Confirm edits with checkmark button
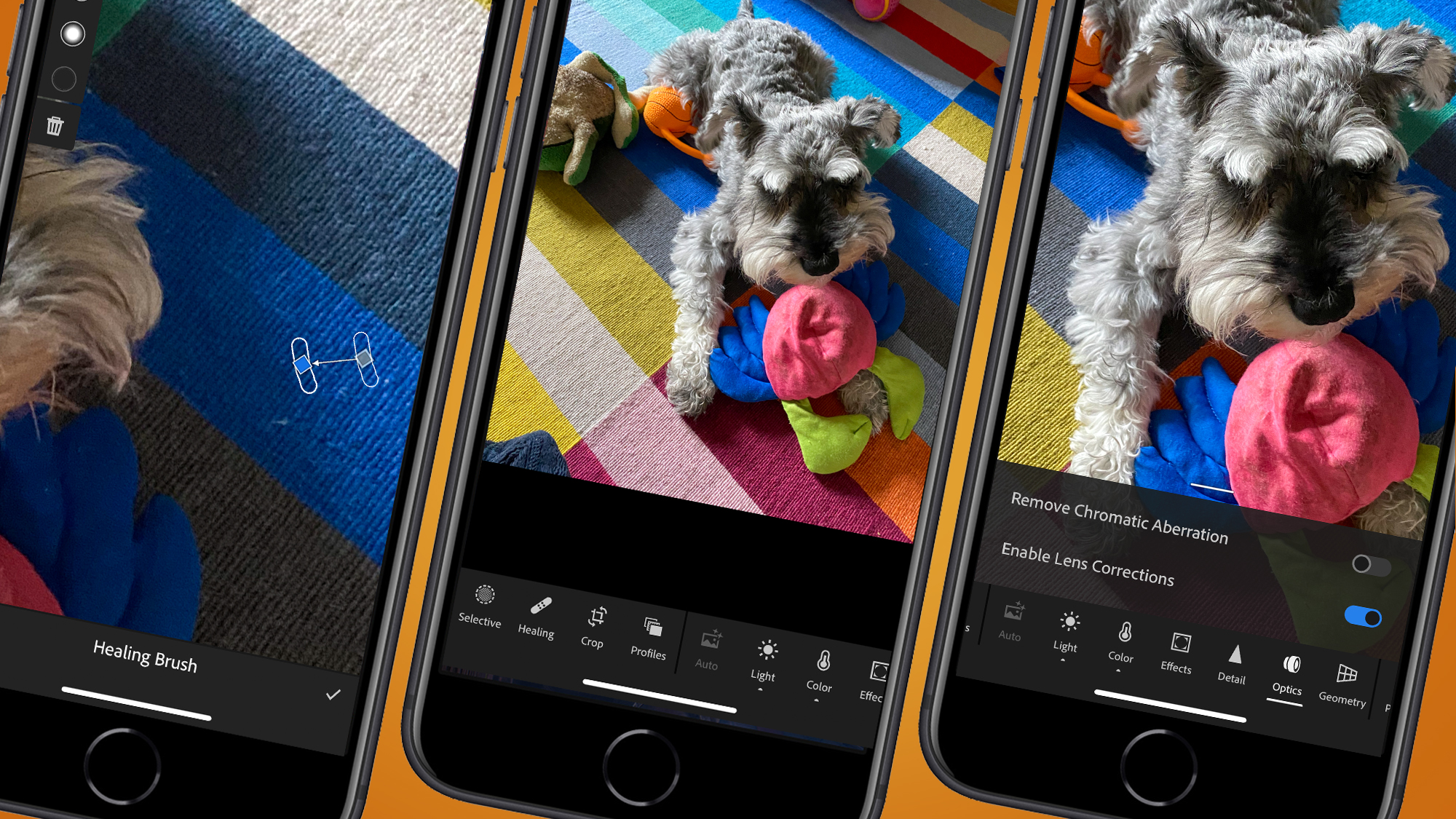The height and width of the screenshot is (819, 1456). point(336,693)
